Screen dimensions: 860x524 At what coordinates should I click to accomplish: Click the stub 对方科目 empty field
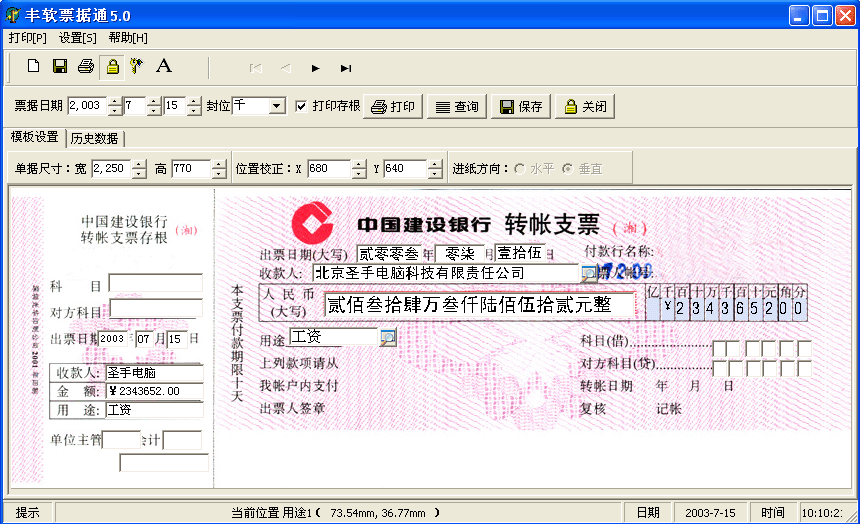click(156, 308)
